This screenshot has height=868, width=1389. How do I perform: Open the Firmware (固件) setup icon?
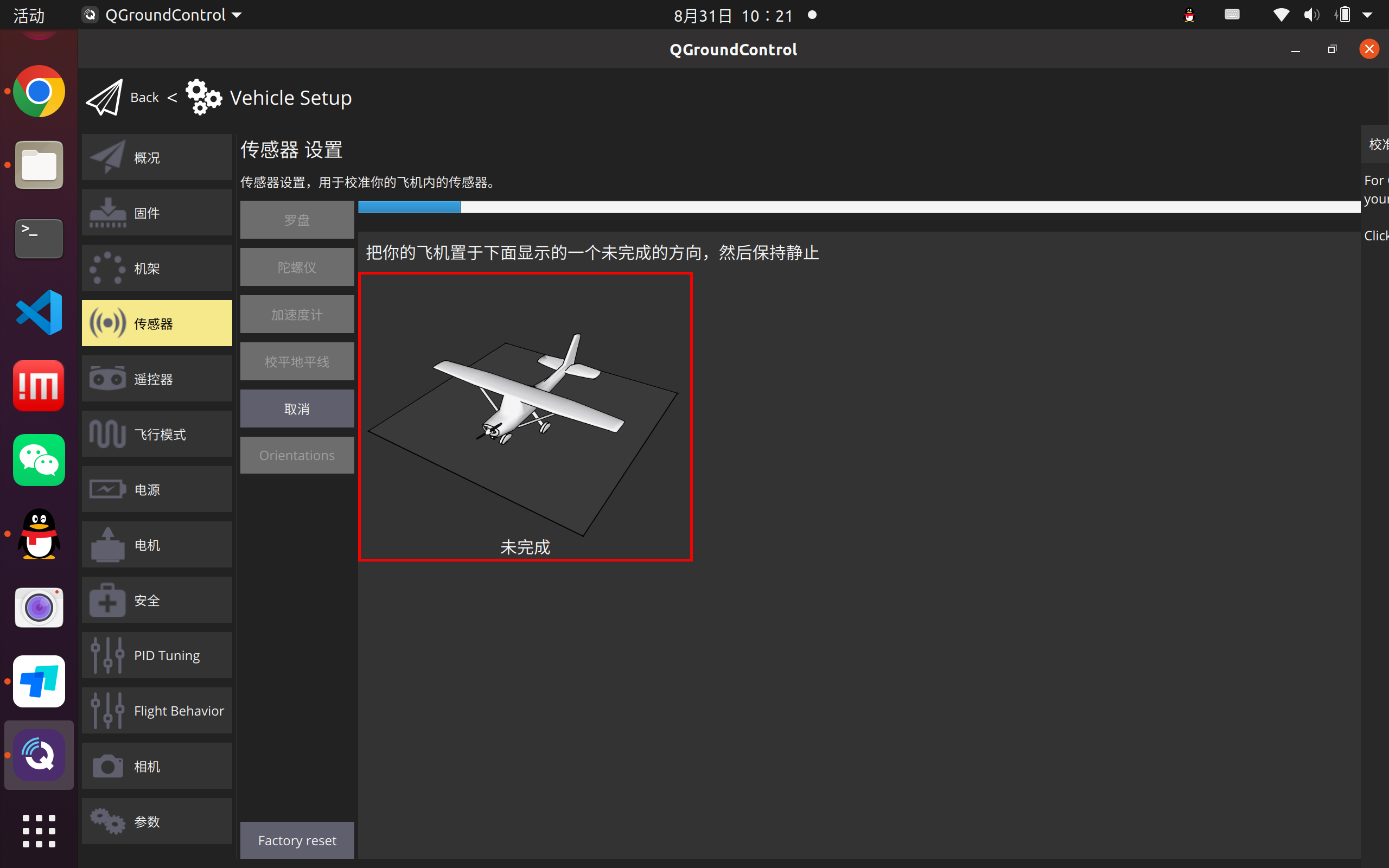click(107, 213)
